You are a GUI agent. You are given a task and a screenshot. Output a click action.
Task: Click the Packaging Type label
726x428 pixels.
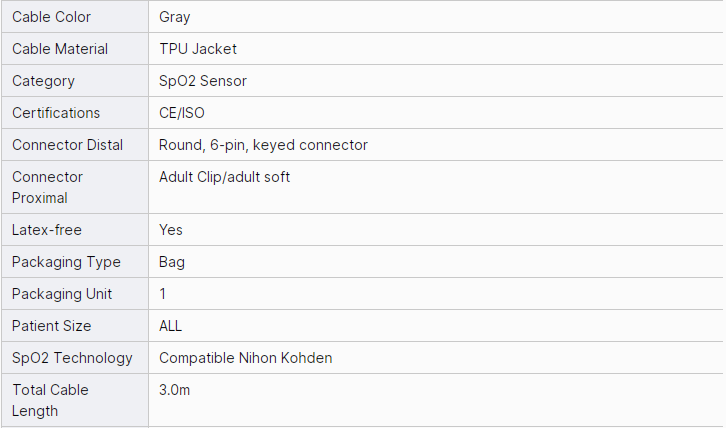(x=66, y=262)
